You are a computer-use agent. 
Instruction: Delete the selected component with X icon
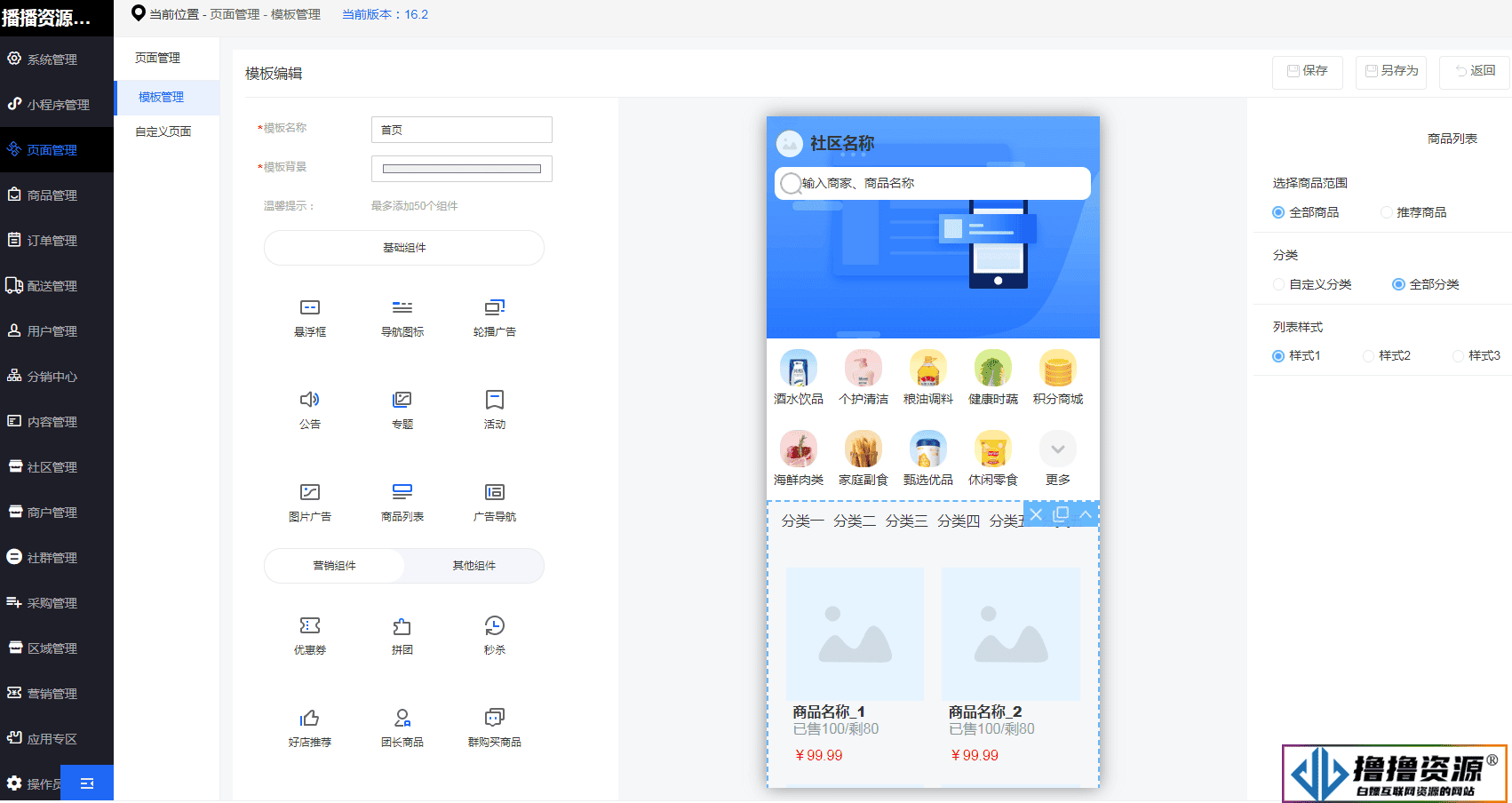tap(1036, 514)
